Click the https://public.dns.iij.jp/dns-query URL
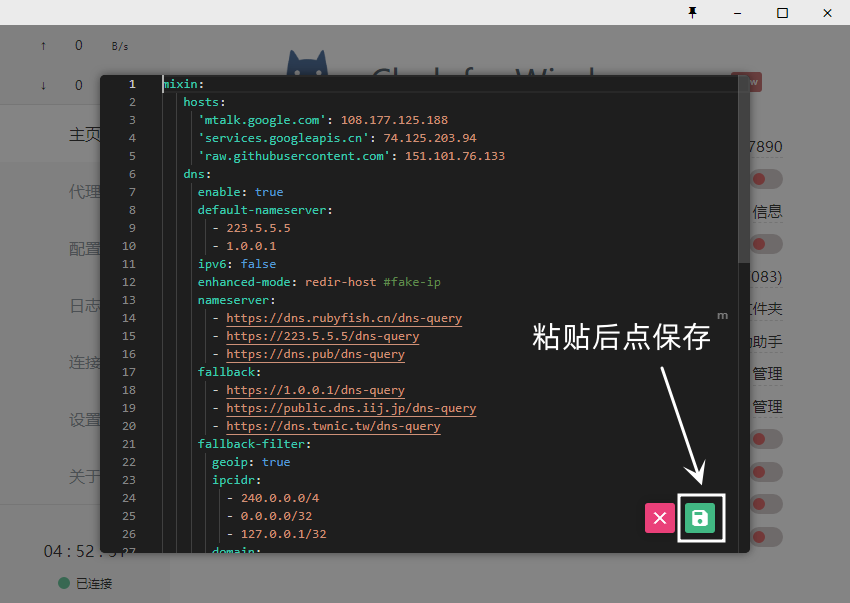This screenshot has width=850, height=603. point(351,408)
